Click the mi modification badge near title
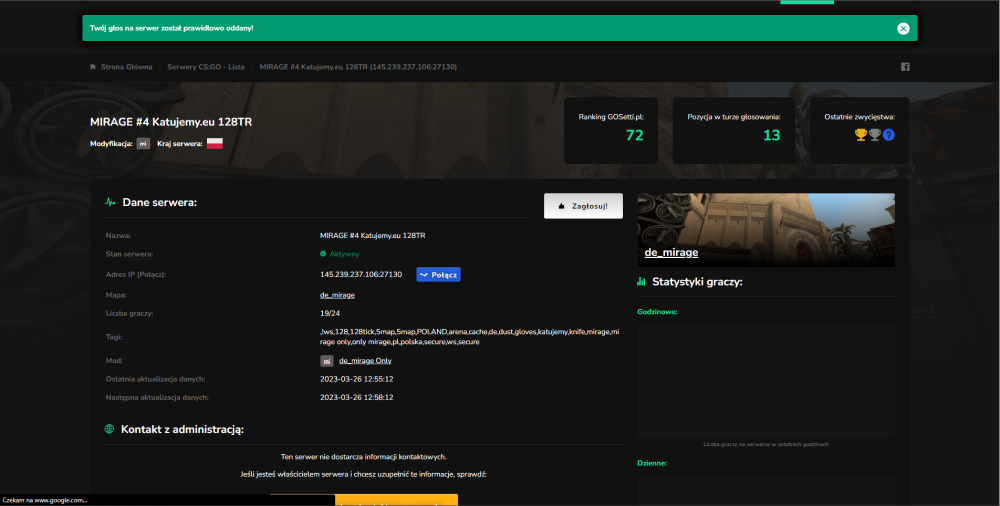1000x506 pixels. [143, 144]
